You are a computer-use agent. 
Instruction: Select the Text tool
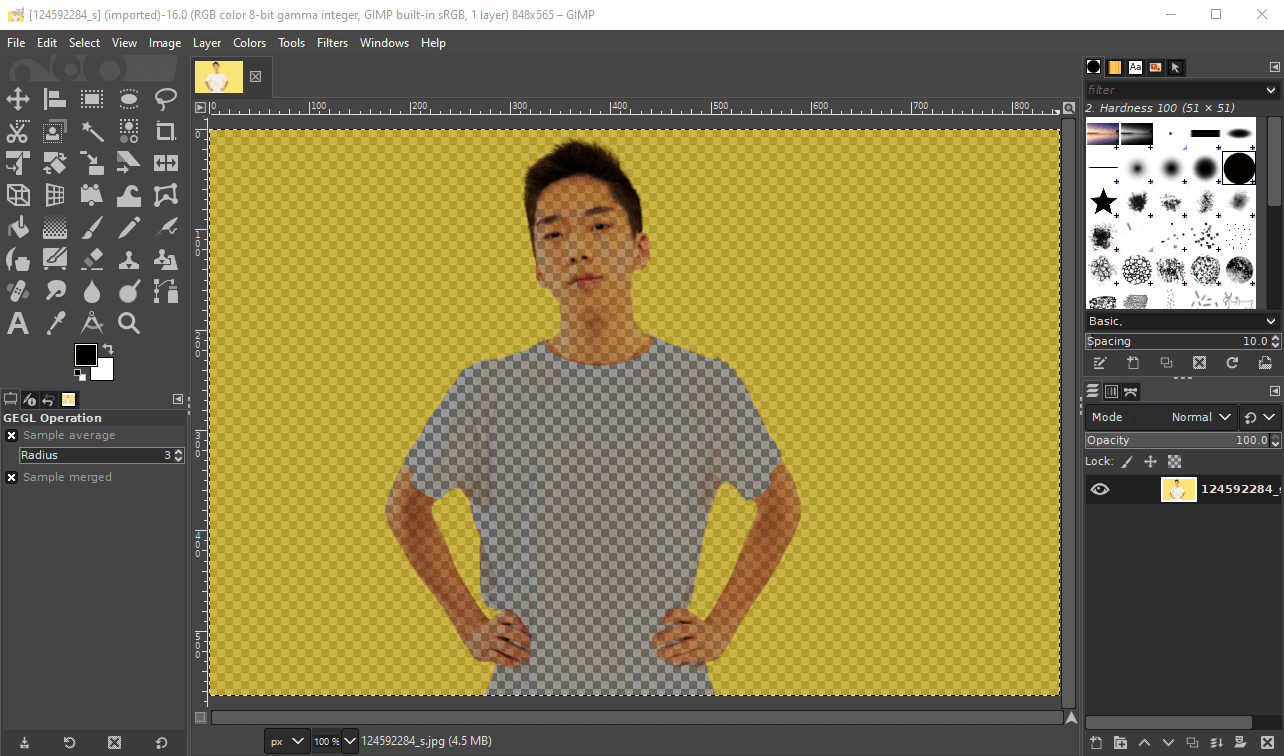coord(18,323)
